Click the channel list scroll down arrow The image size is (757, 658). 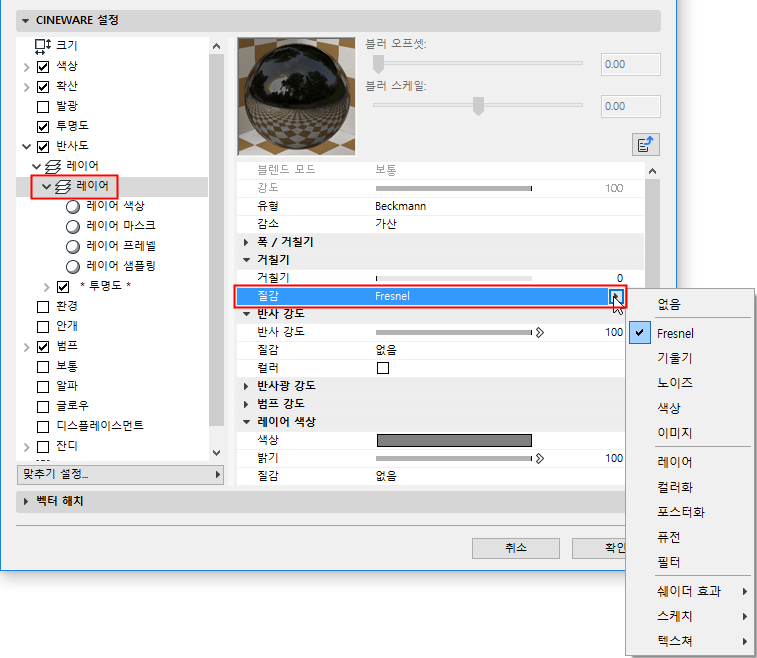[216, 453]
